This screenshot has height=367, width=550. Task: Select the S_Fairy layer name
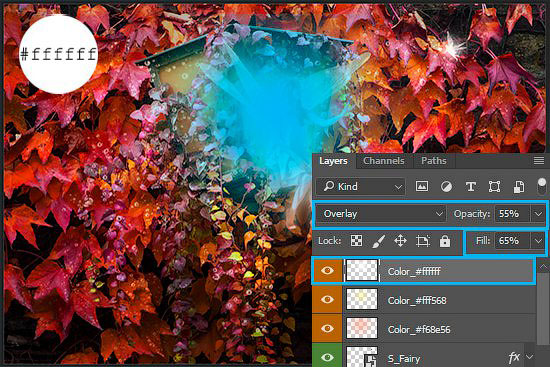tap(404, 359)
